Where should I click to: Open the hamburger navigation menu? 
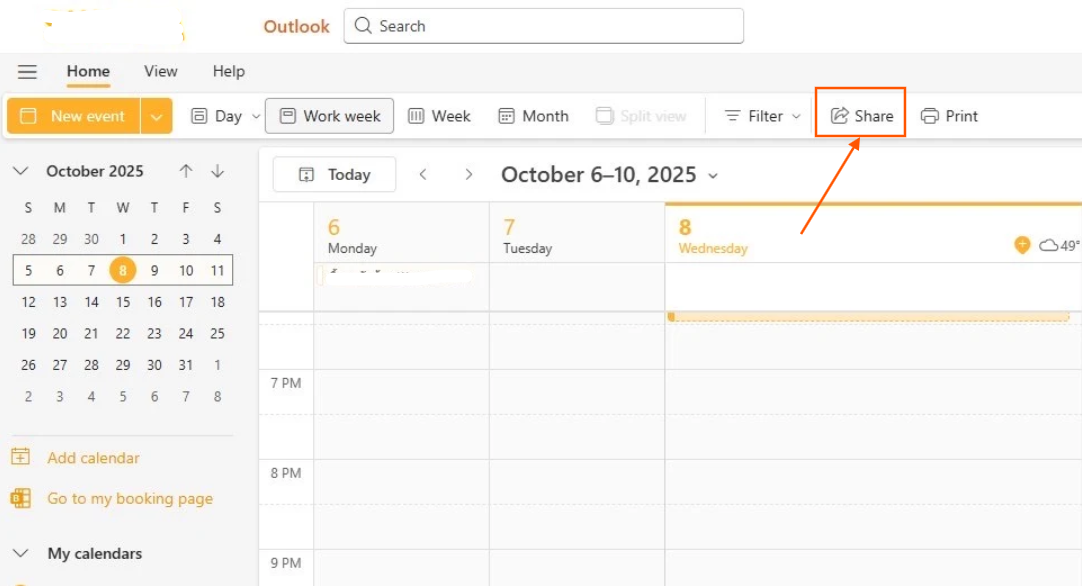click(x=27, y=72)
